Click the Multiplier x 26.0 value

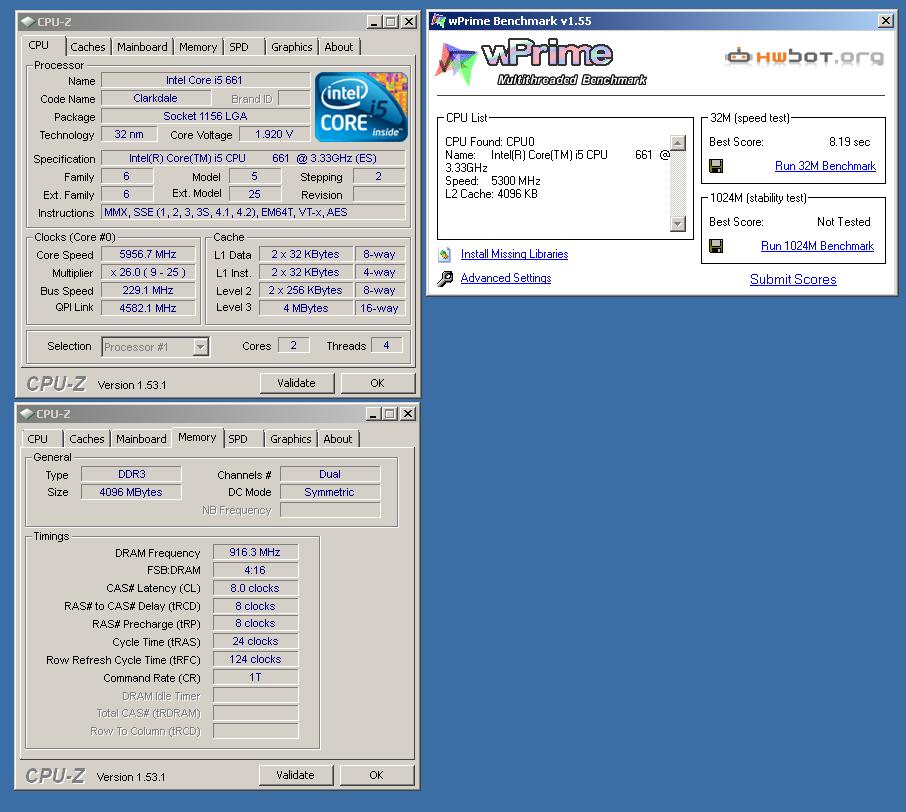click(148, 272)
